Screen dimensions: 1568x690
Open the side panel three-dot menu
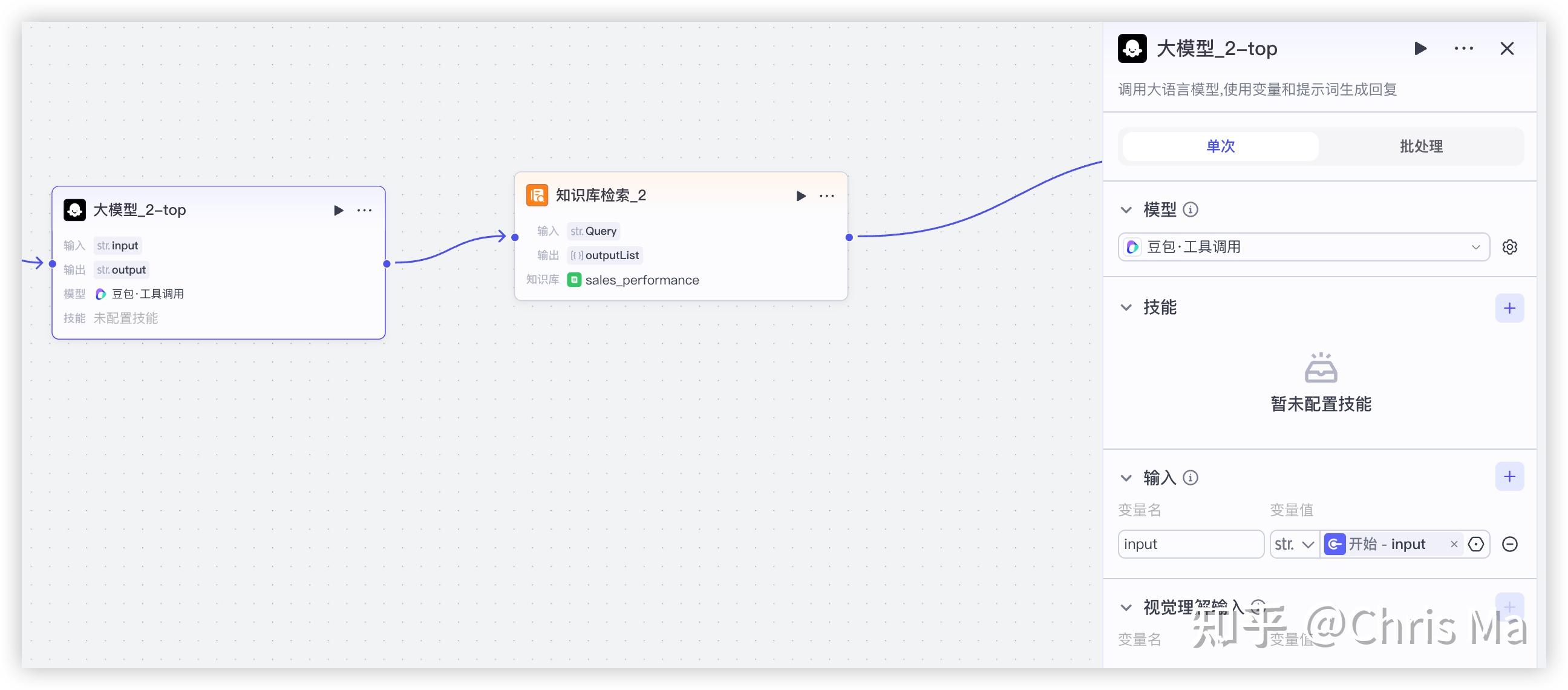point(1463,48)
